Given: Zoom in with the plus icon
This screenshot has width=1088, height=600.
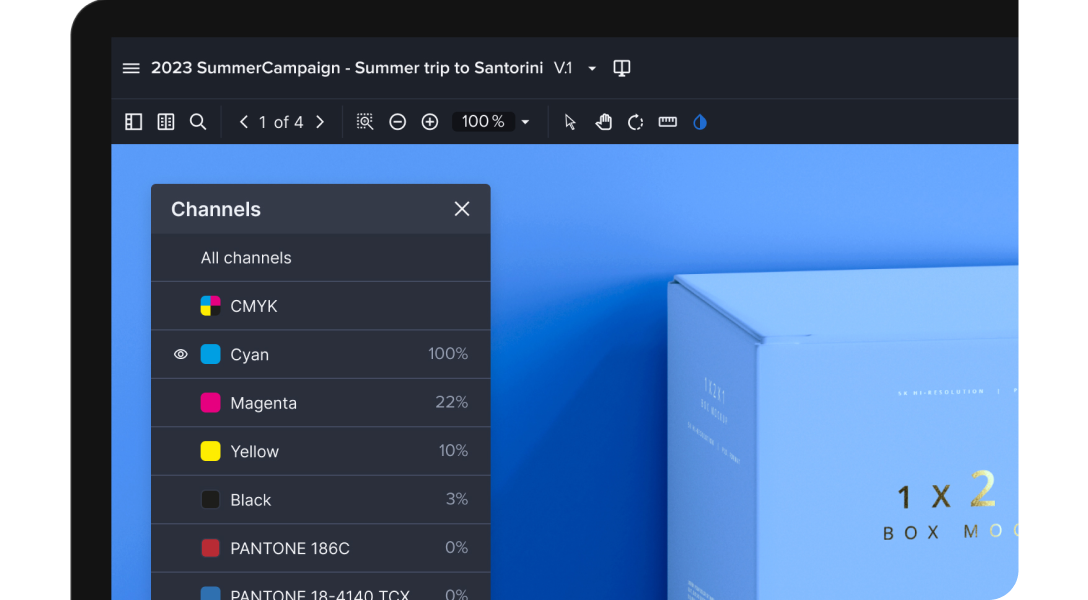Looking at the screenshot, I should [430, 122].
